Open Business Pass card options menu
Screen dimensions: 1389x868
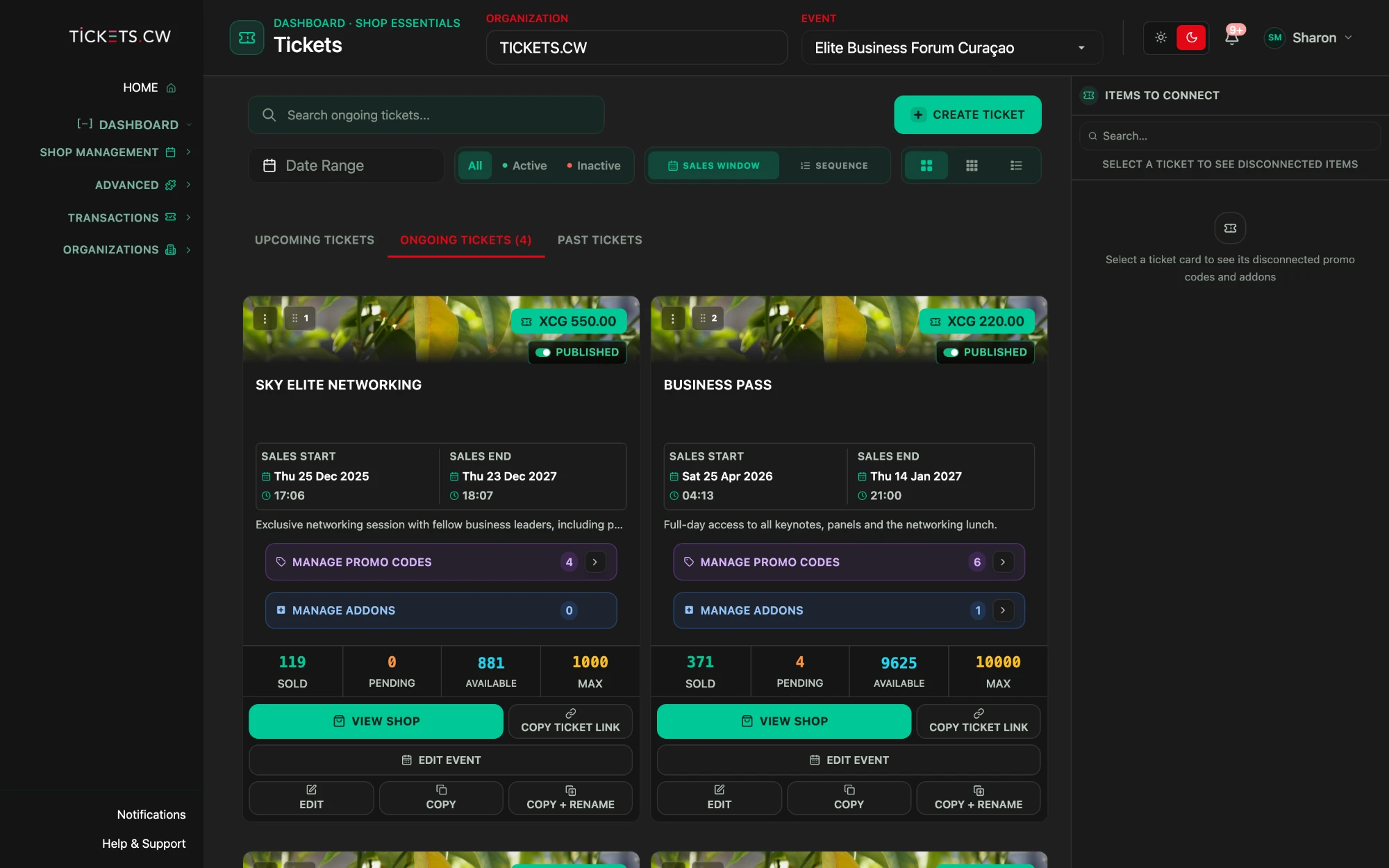click(672, 319)
